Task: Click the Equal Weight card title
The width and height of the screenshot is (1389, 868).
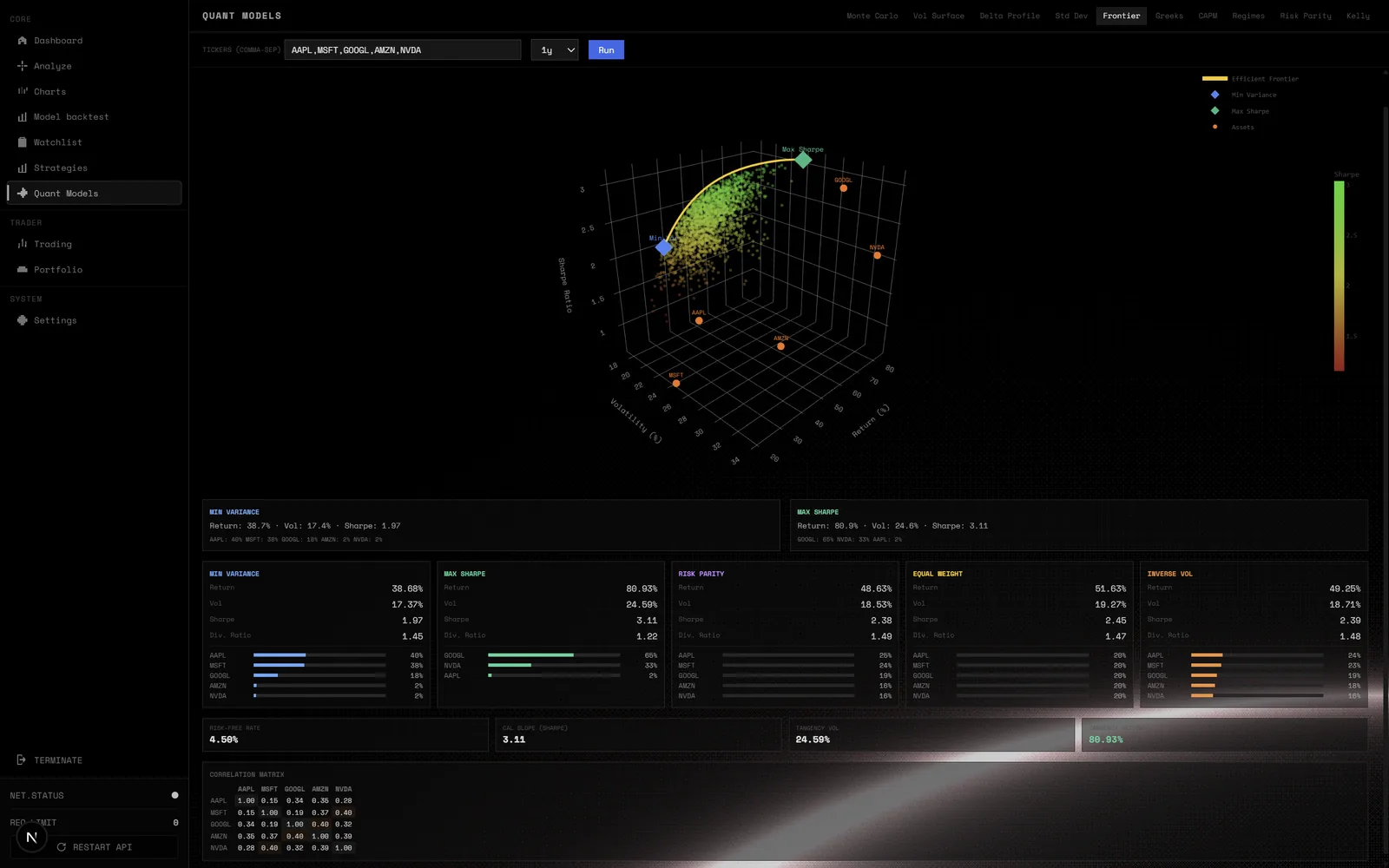Action: [938, 574]
